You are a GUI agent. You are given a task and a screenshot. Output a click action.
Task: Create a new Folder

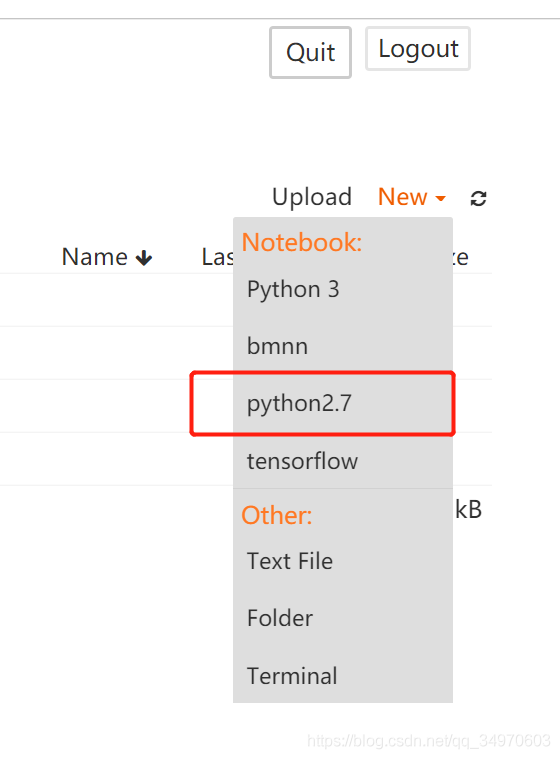(x=343, y=618)
